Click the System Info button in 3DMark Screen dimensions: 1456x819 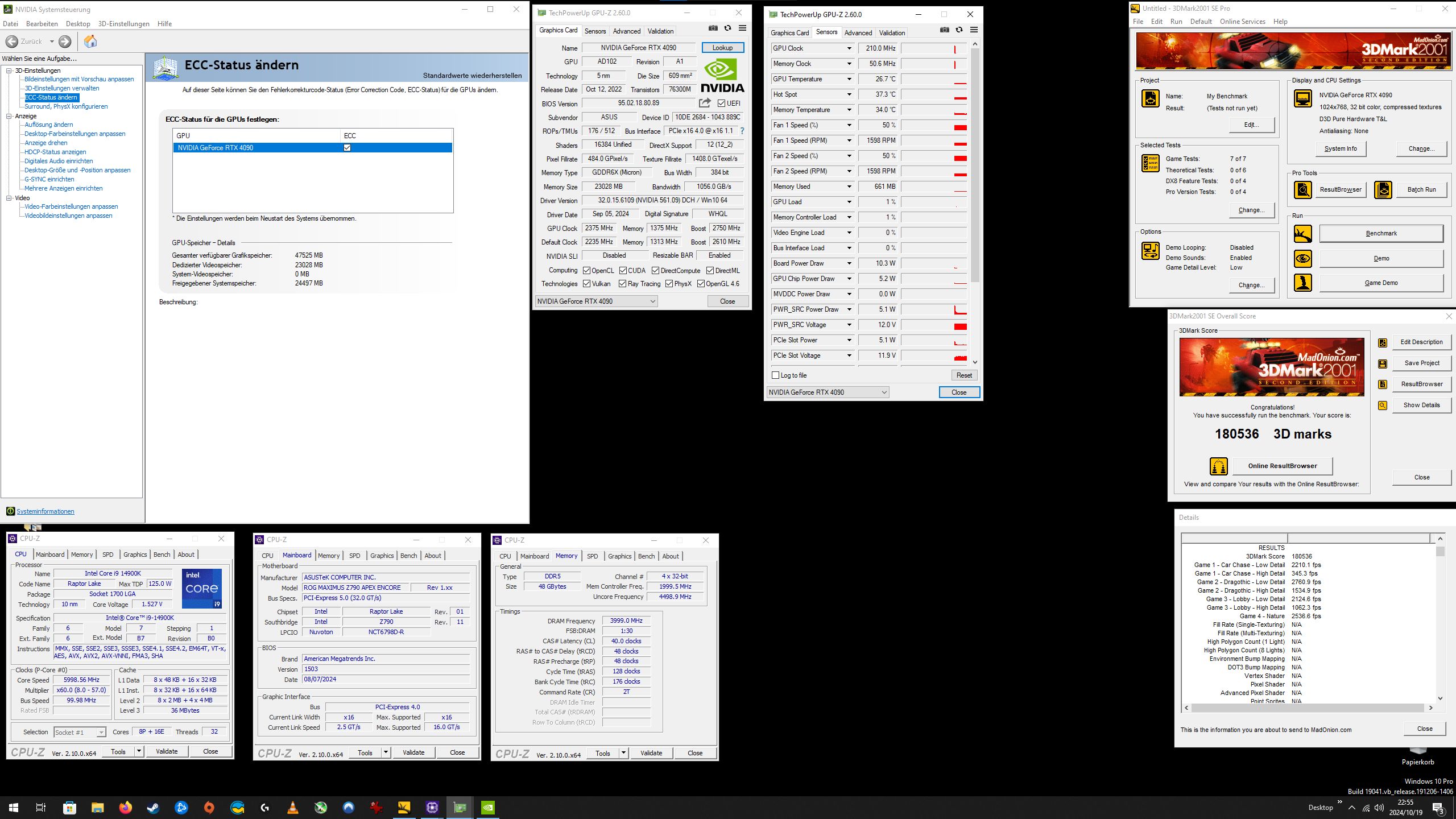pyautogui.click(x=1341, y=149)
